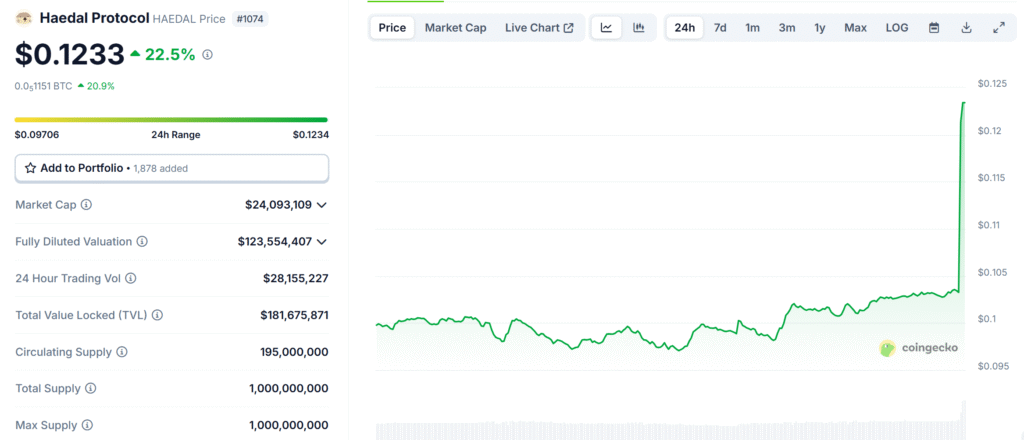Click the #1074 rank badge
This screenshot has width=1024, height=440.
click(x=250, y=19)
